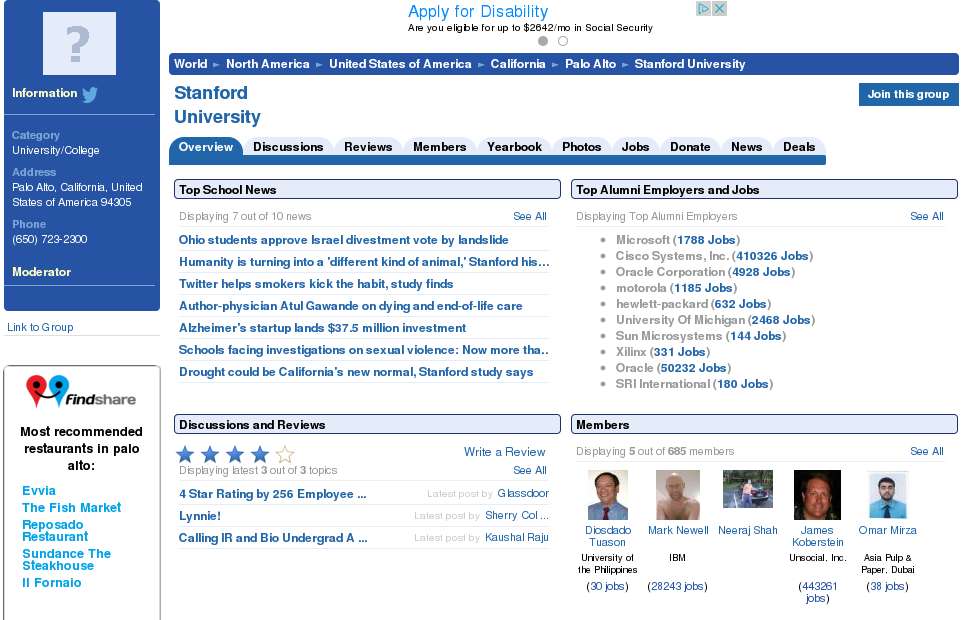Open the Jobs tab

point(635,147)
